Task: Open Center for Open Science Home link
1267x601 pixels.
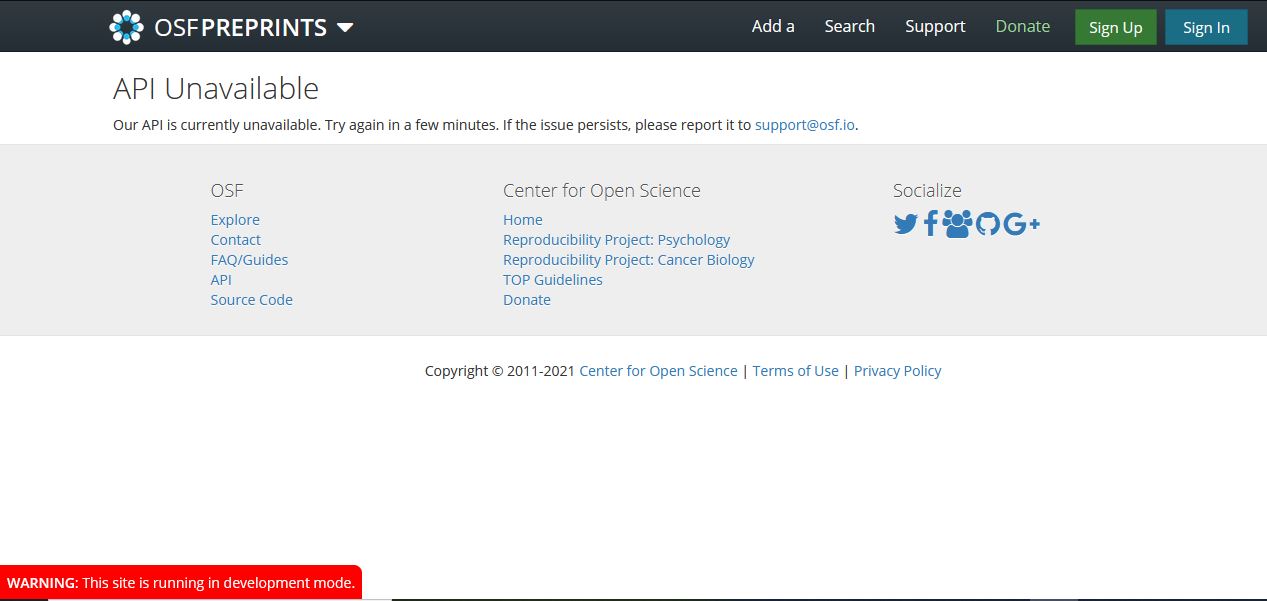Action: pyautogui.click(x=523, y=220)
